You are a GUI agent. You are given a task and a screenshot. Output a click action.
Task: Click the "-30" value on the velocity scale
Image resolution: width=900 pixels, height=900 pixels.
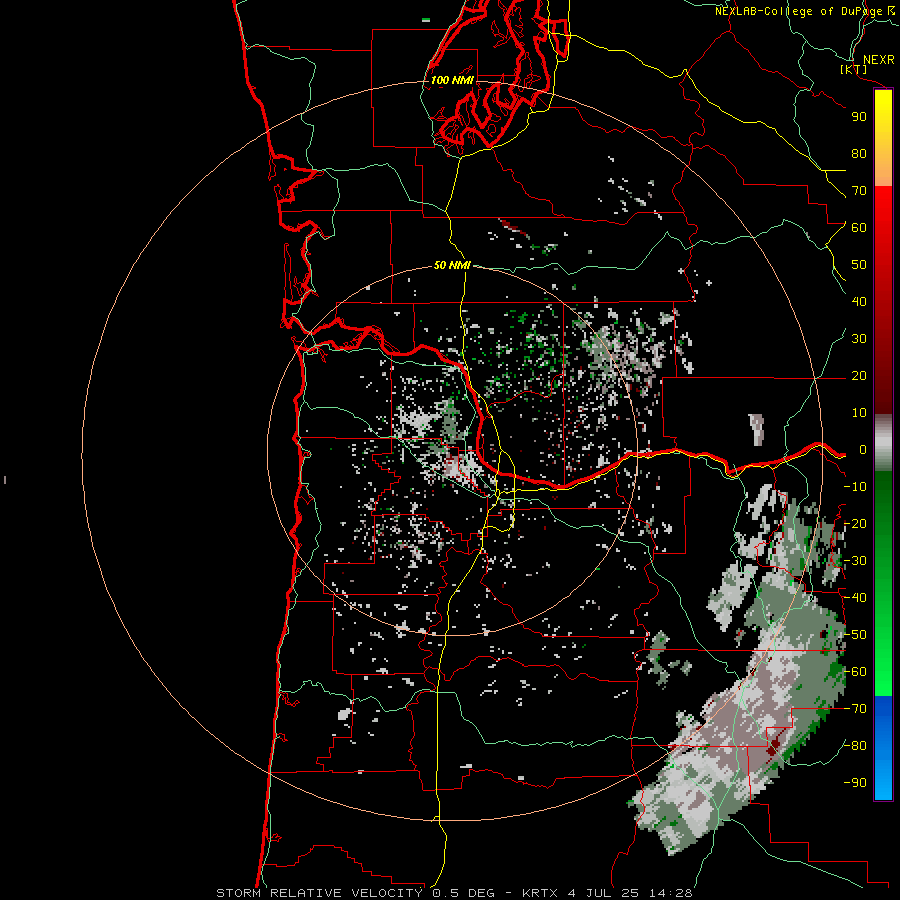[855, 561]
